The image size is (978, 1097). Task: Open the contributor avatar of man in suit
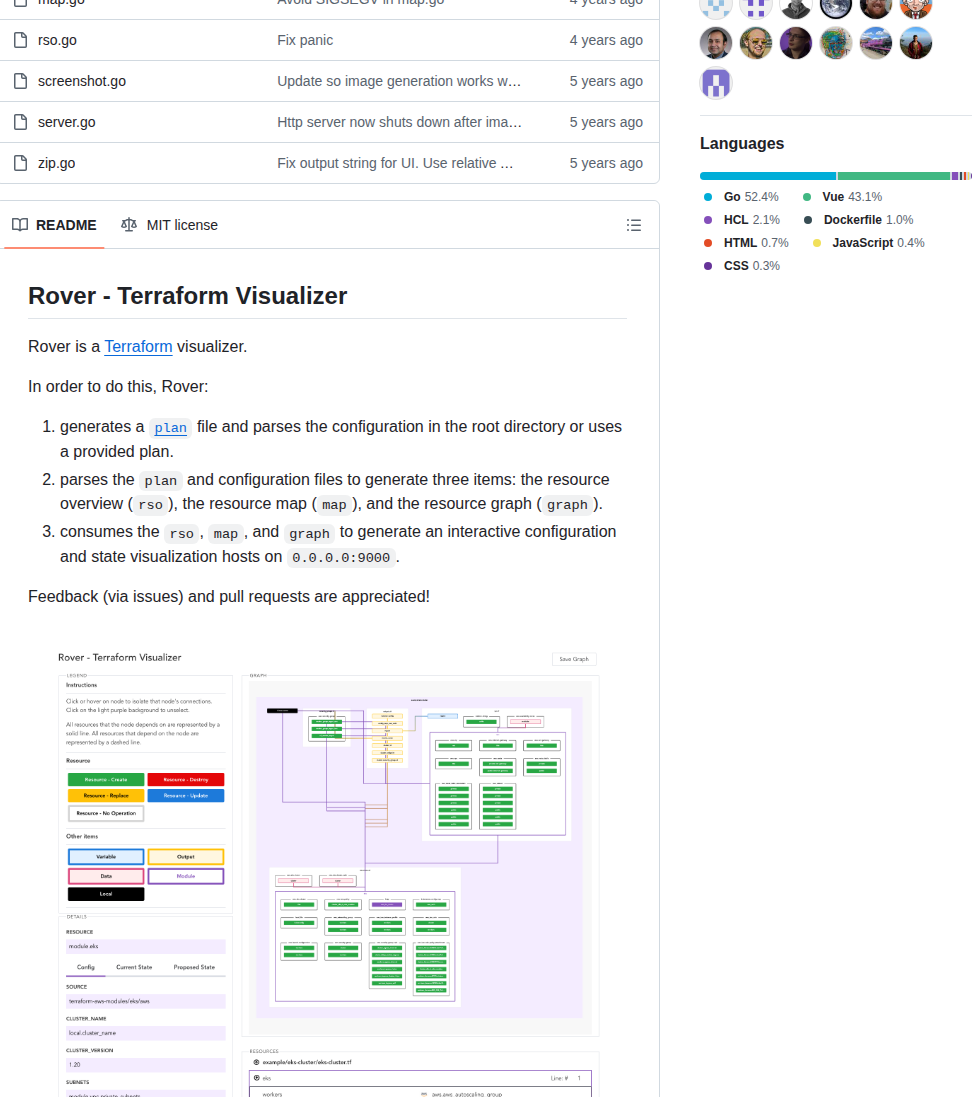tap(716, 43)
